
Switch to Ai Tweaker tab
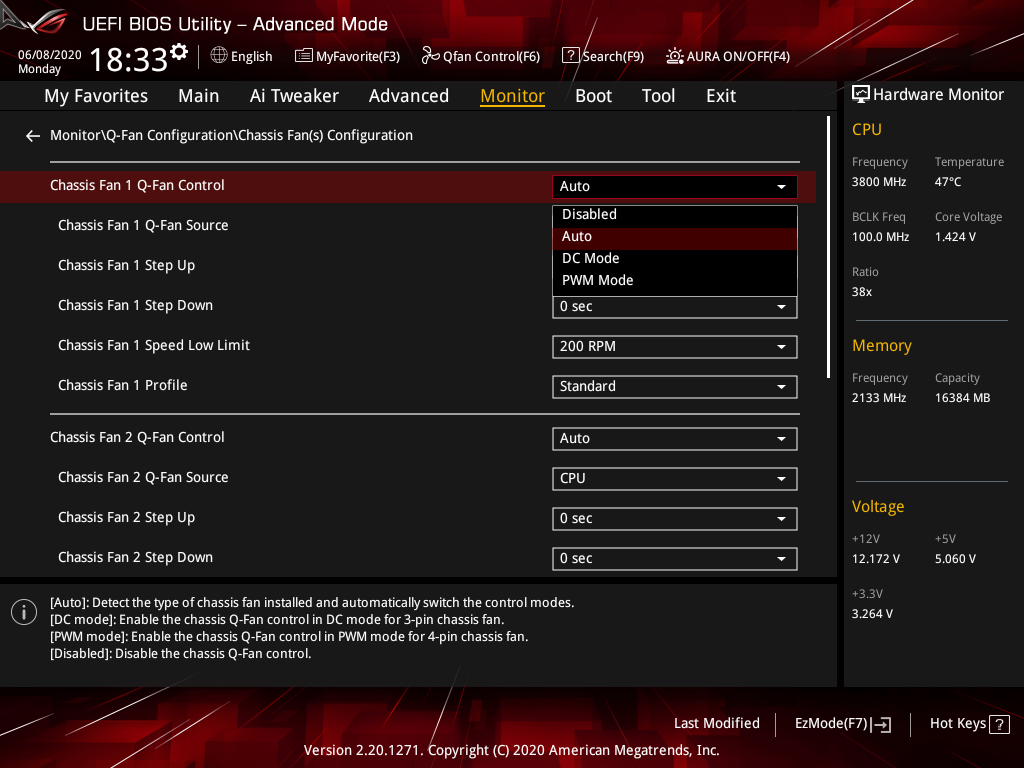click(x=294, y=96)
